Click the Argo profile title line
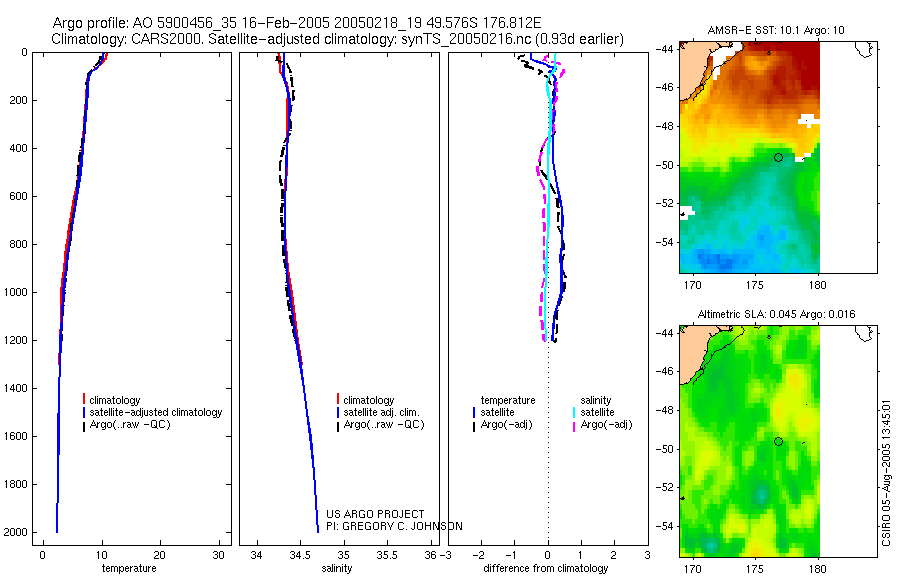Screen dimensions: 900x580 pos(297,23)
